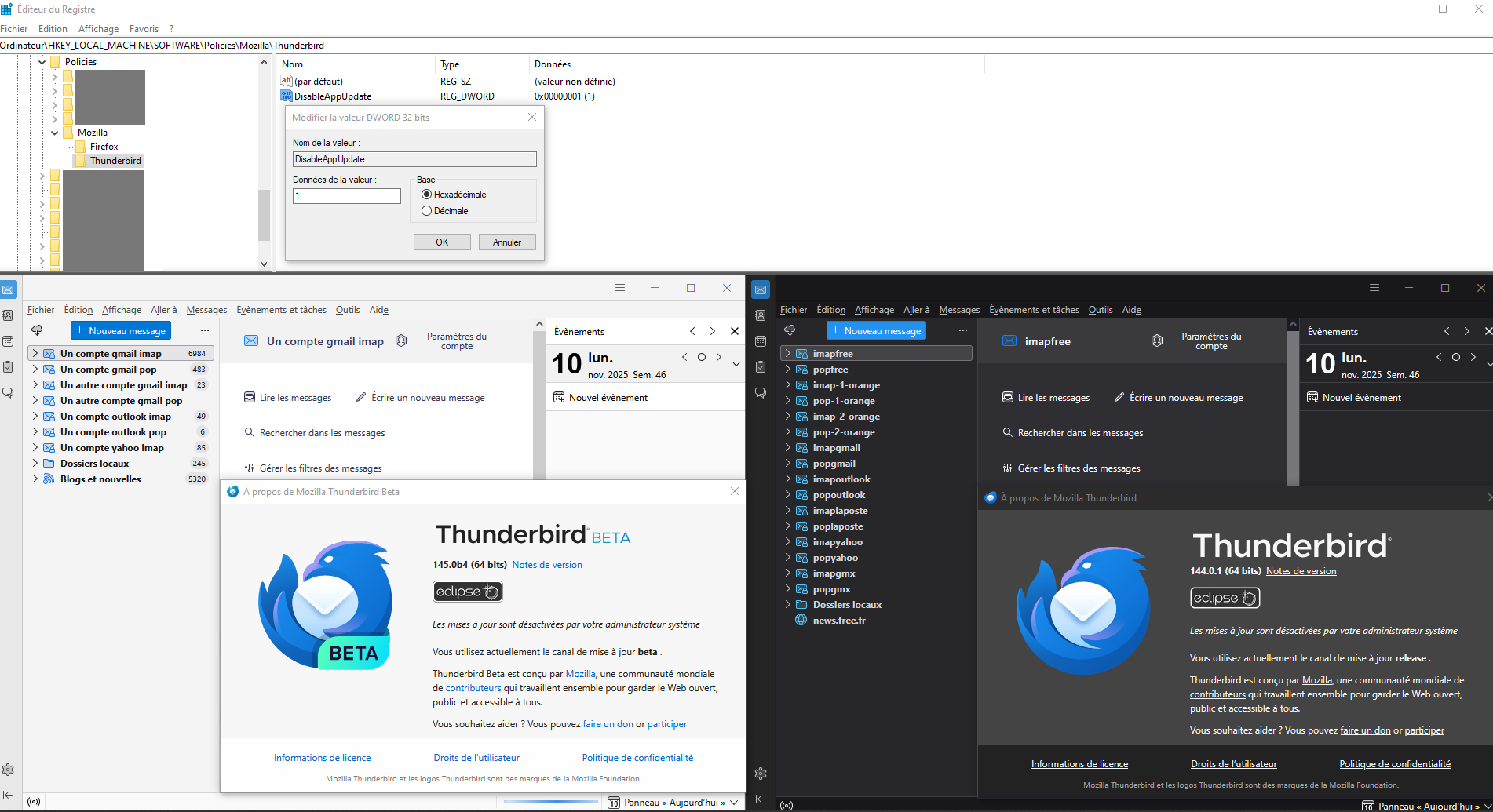Open hamburger menu in light Thunderbird Beta
The width and height of the screenshot is (1493, 812).
coord(620,288)
